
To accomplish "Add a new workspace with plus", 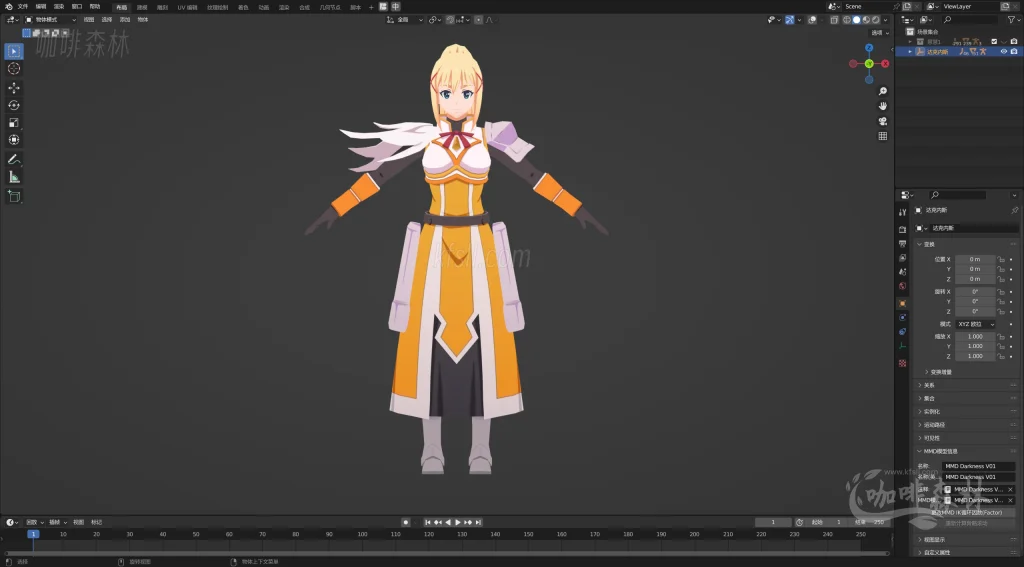I will click(371, 7).
